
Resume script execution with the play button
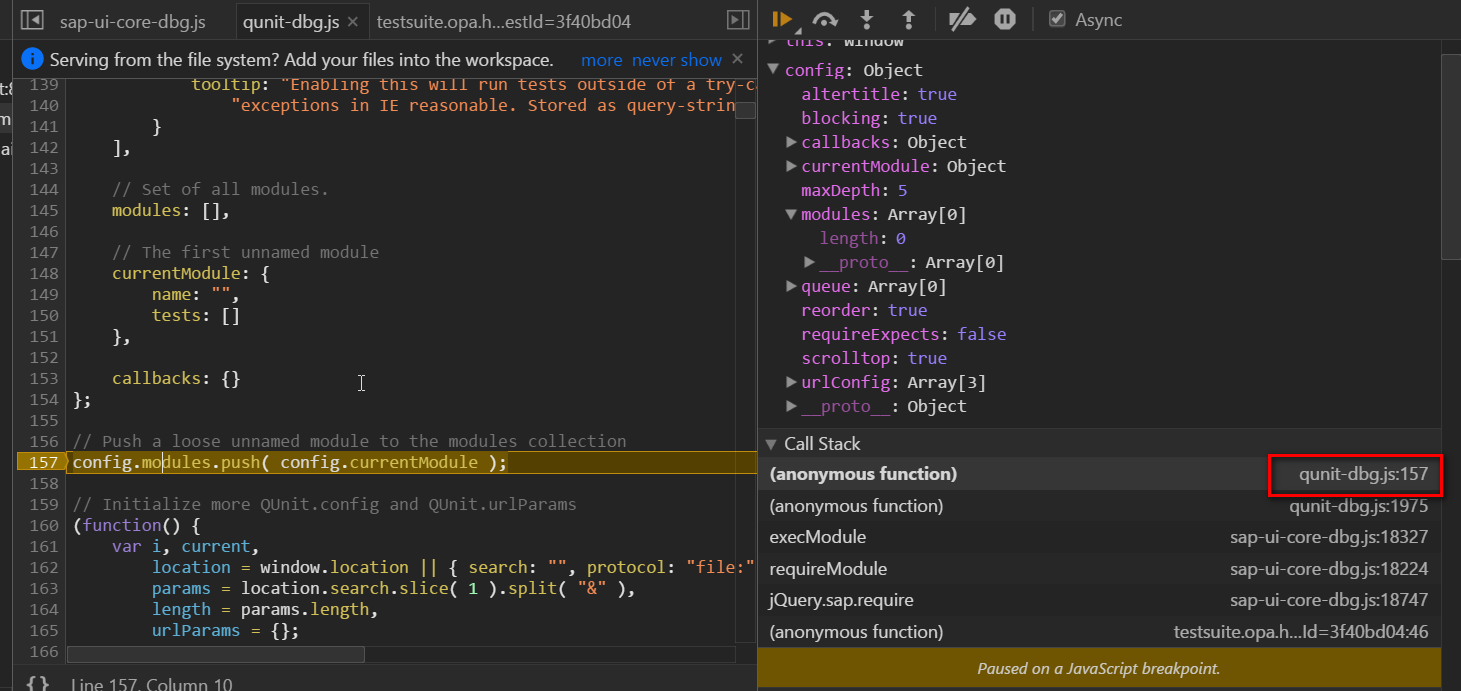pyautogui.click(x=783, y=19)
